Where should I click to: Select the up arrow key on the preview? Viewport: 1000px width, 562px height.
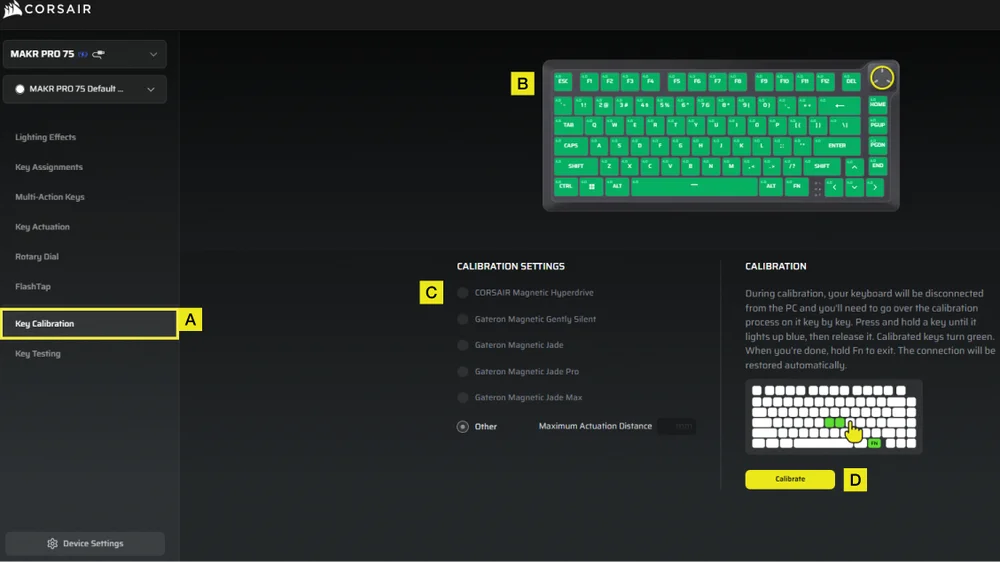click(x=855, y=167)
